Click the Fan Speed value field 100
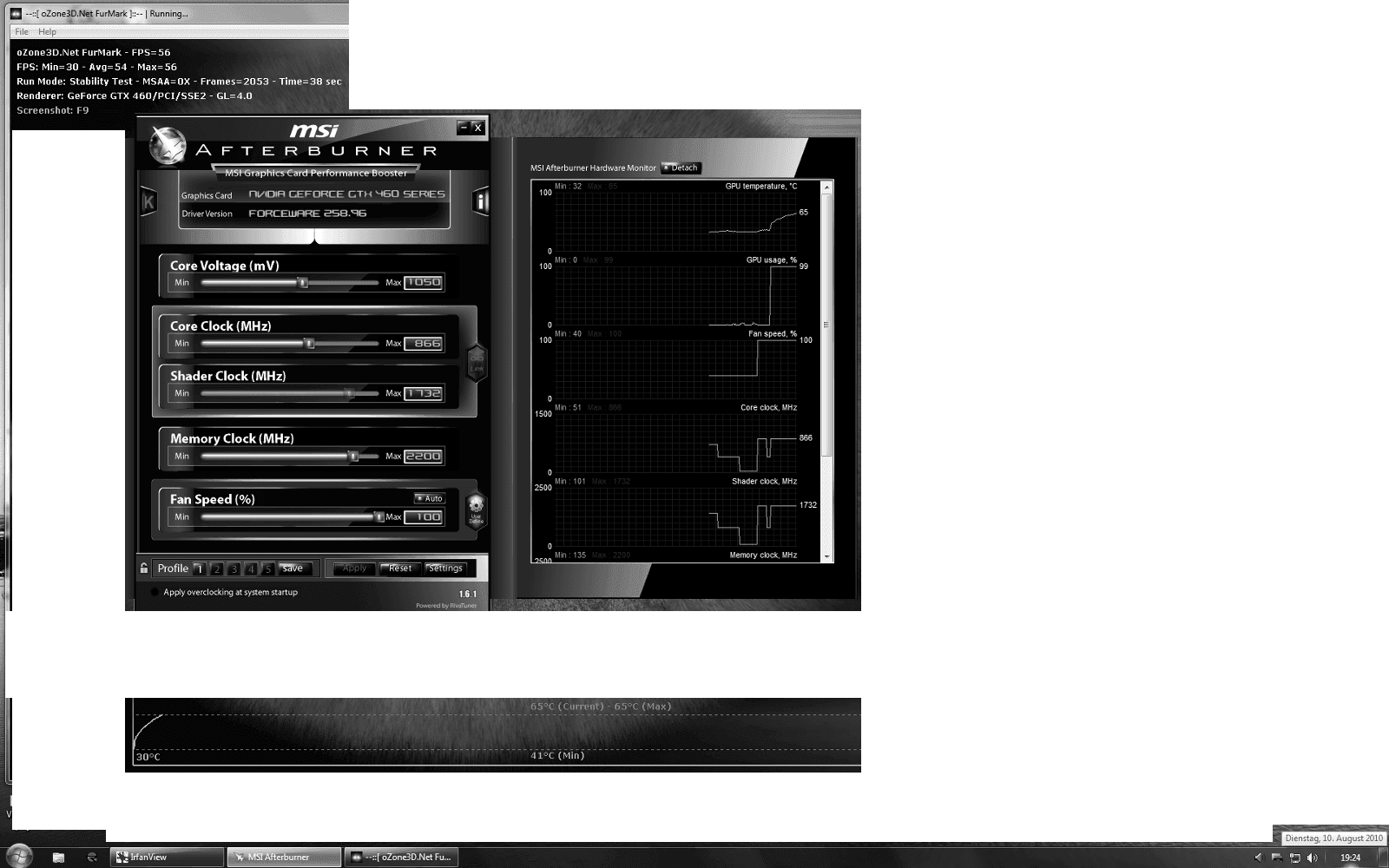1389x868 pixels. [424, 517]
